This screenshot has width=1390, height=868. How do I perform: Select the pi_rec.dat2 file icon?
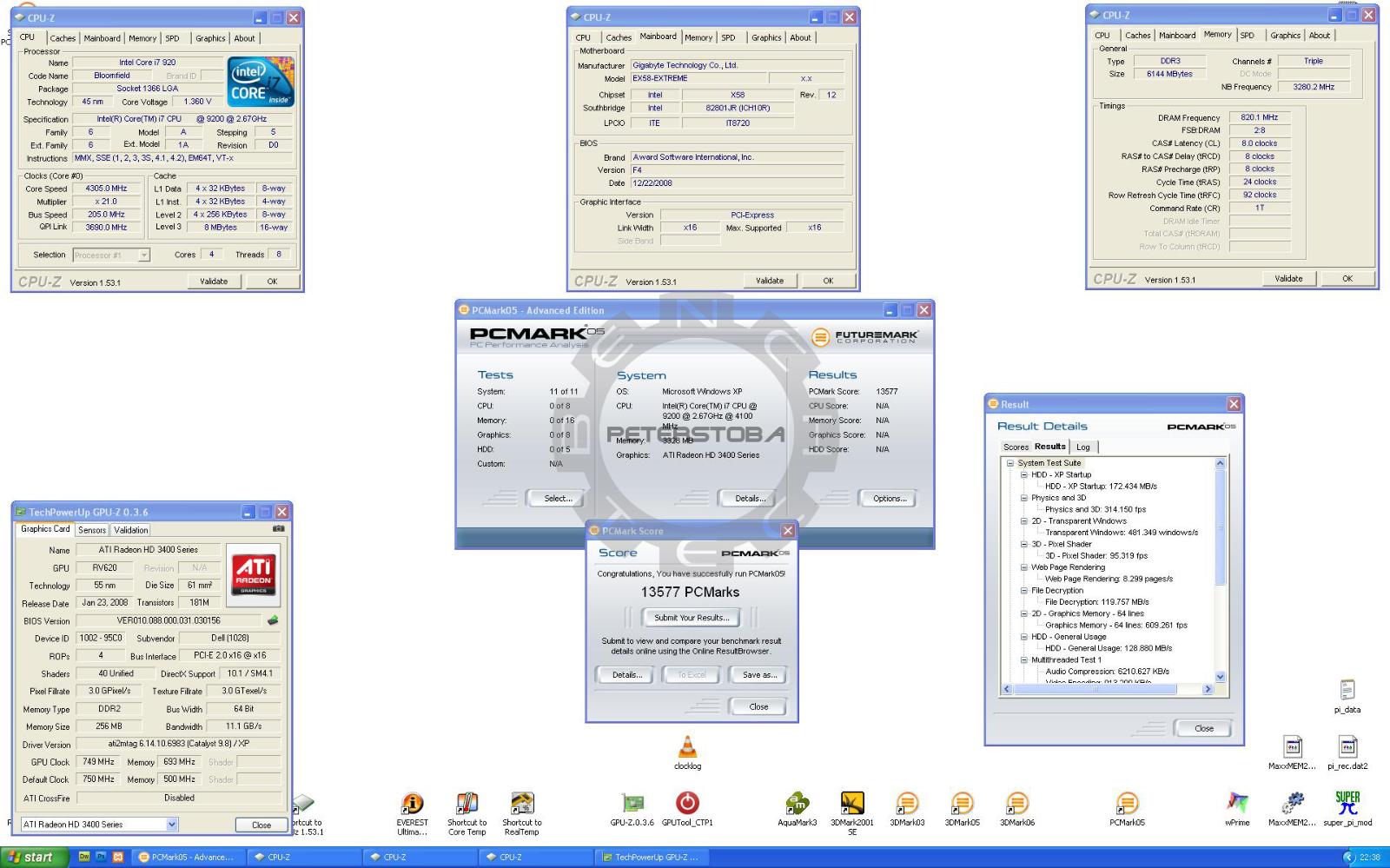[x=1347, y=747]
